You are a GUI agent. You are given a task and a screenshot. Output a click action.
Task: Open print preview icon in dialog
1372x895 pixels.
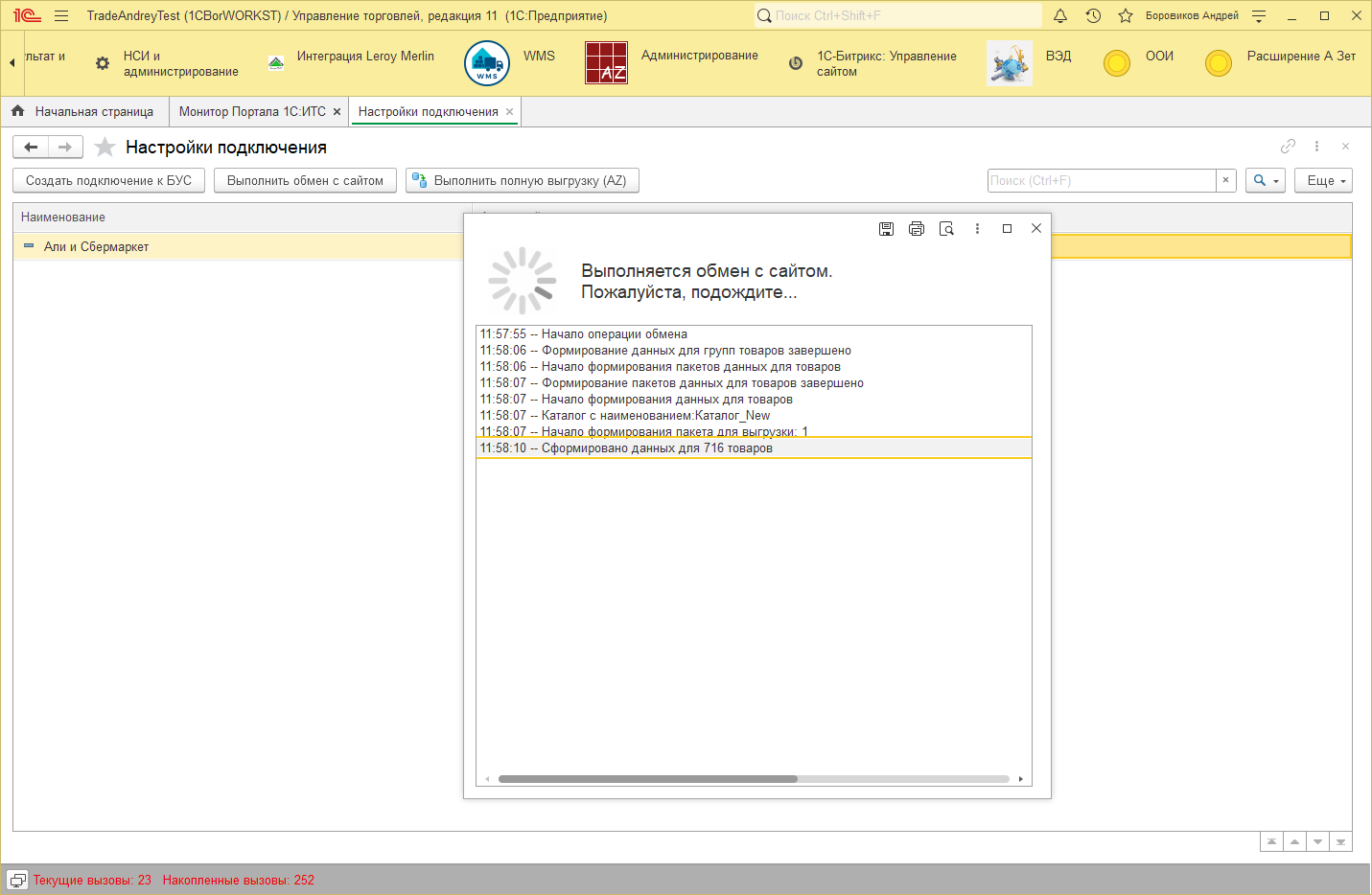click(x=946, y=229)
